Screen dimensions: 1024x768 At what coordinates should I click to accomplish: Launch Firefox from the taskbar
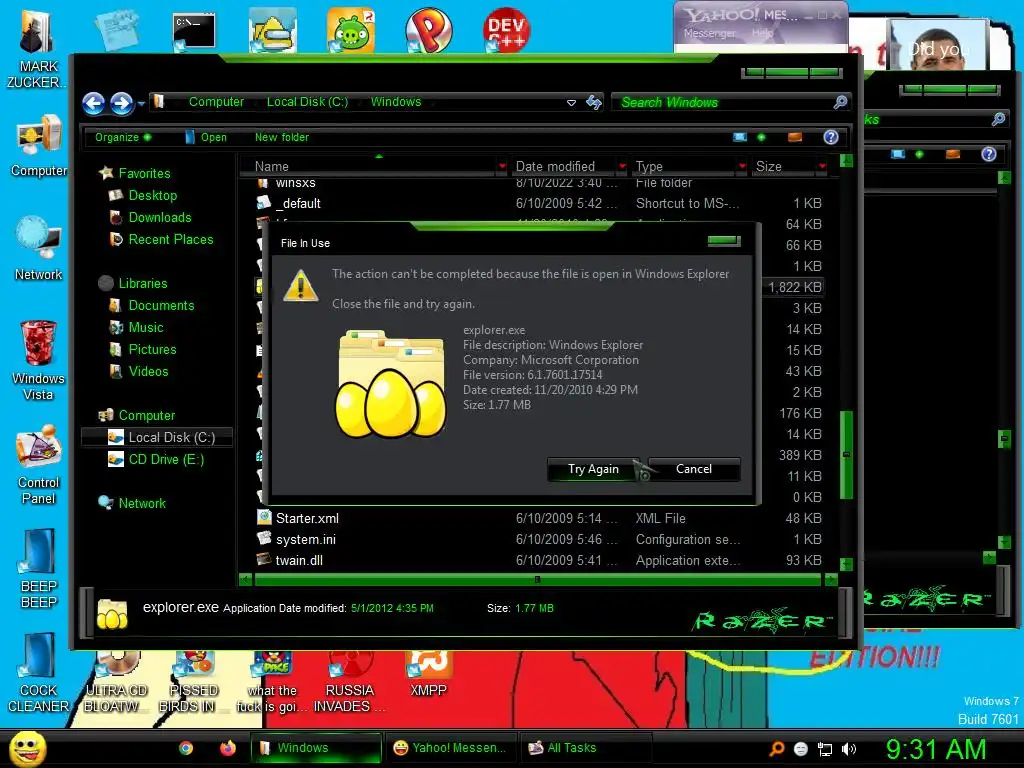pos(227,748)
